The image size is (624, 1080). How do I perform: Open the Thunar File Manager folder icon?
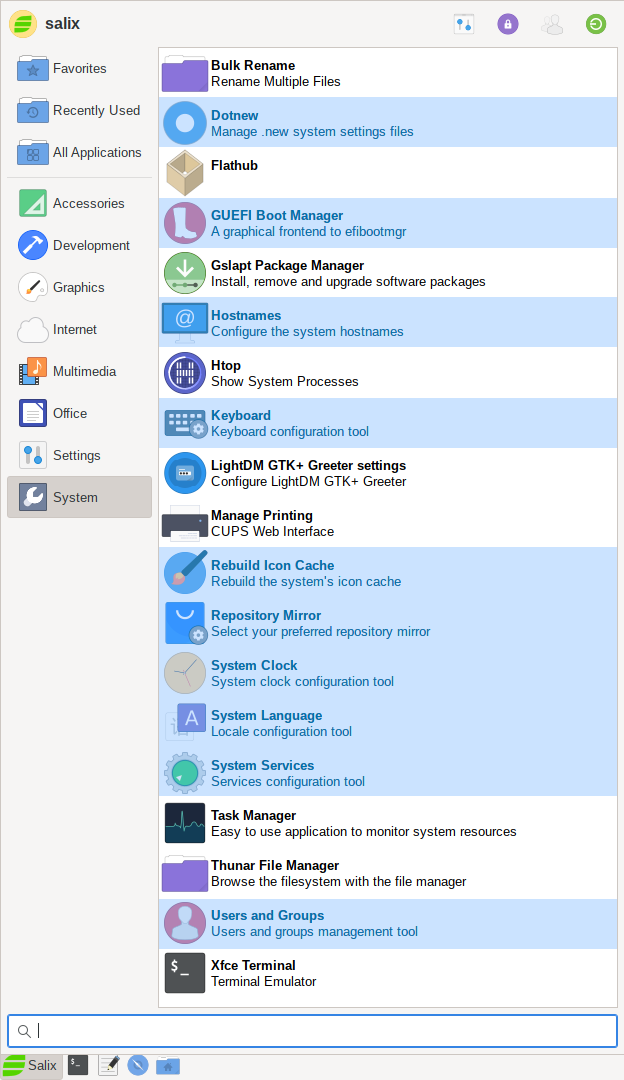point(185,873)
